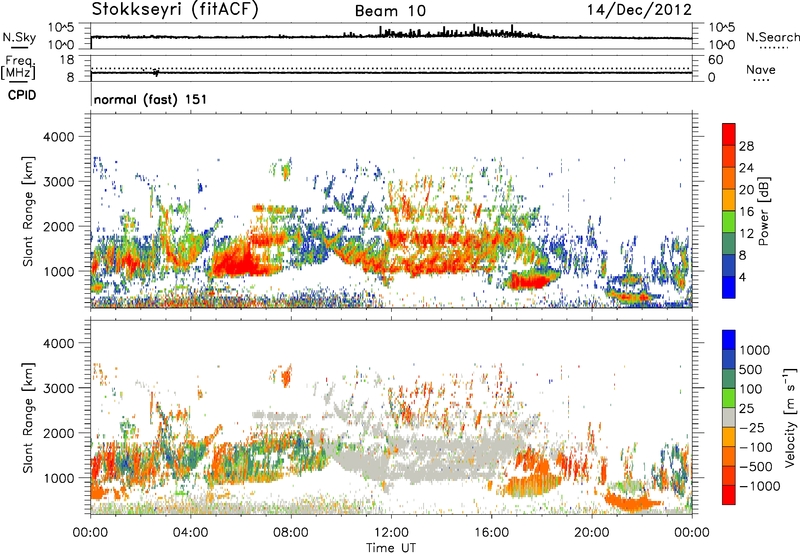Image resolution: width=800 pixels, height=554 pixels.
Task: Click the 3000 tick on velocity panel
Action: [58, 388]
